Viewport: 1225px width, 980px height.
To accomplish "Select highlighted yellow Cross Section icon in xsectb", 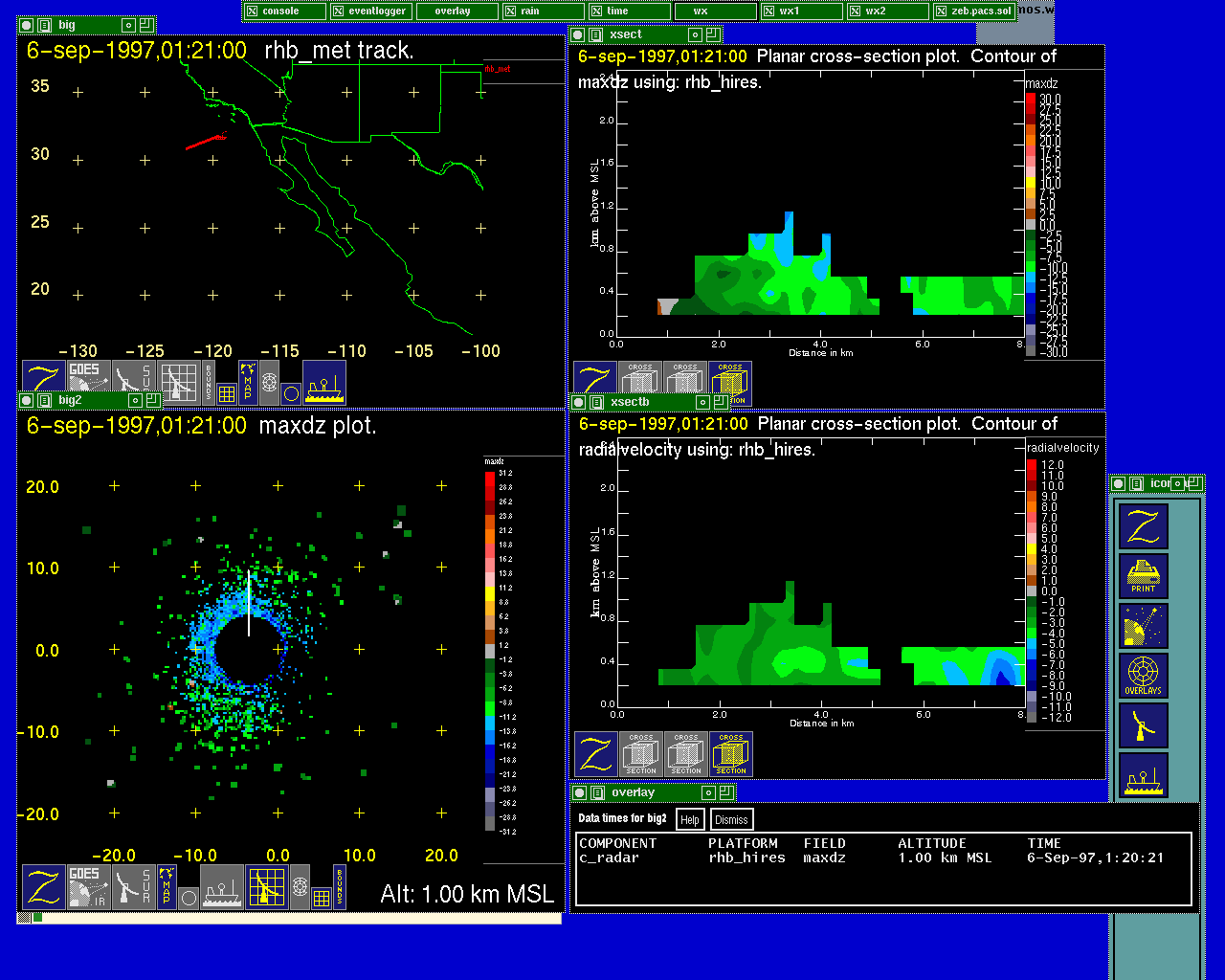I will coord(730,754).
